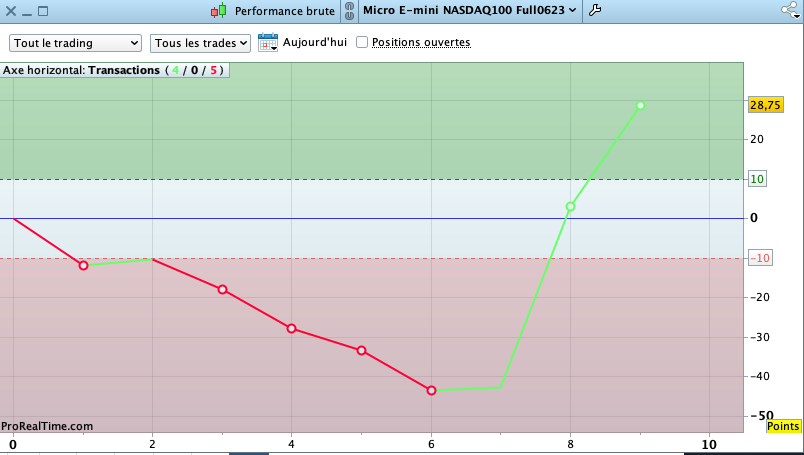
Task: Click the Performance brute title
Action: click(x=285, y=11)
